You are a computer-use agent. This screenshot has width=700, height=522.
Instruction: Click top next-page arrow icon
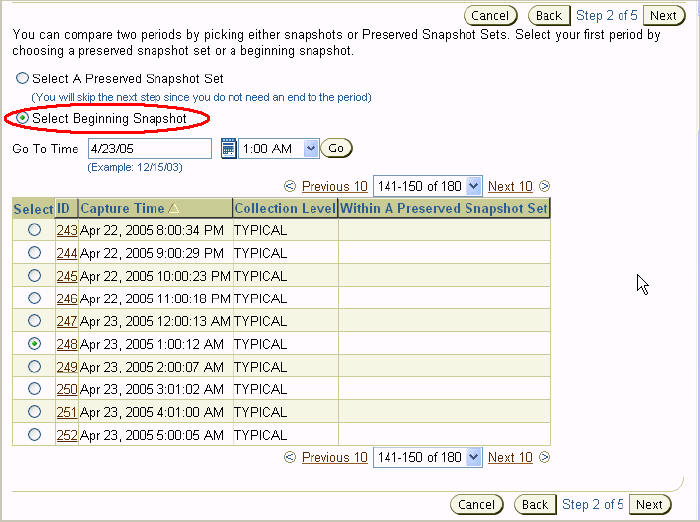[x=544, y=186]
